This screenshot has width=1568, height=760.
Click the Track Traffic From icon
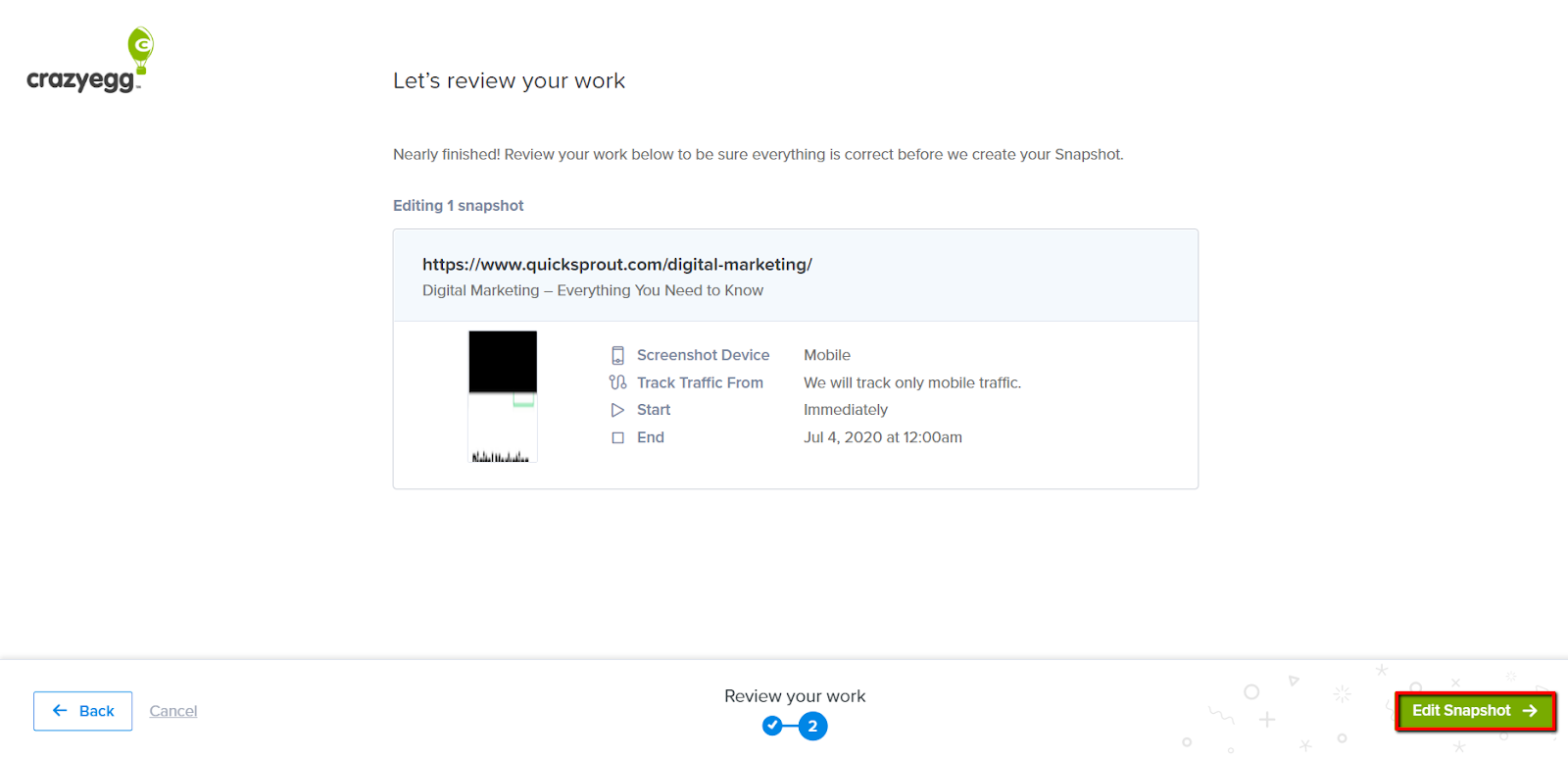point(617,382)
